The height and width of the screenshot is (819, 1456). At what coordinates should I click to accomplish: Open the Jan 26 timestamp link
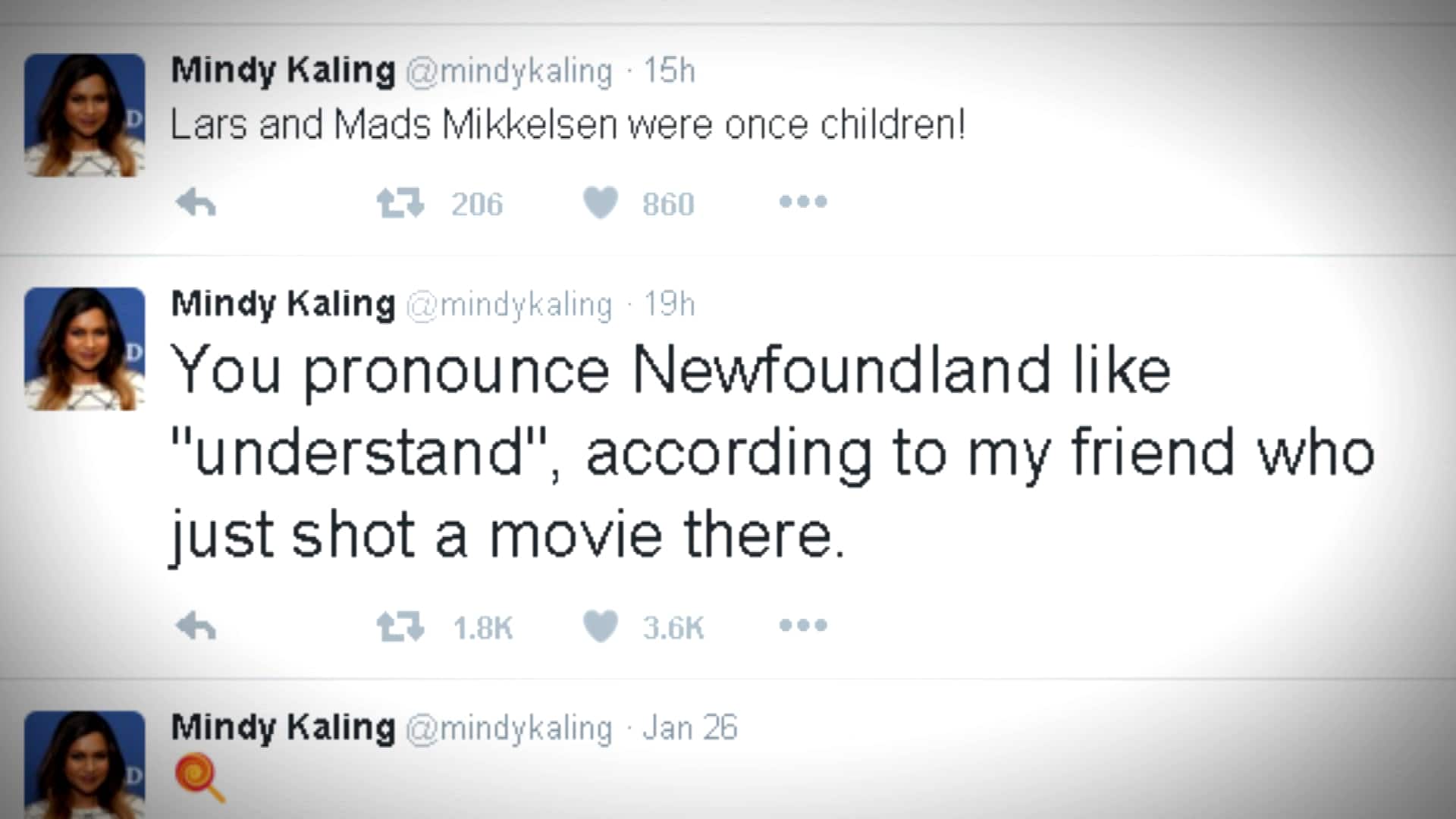click(690, 728)
